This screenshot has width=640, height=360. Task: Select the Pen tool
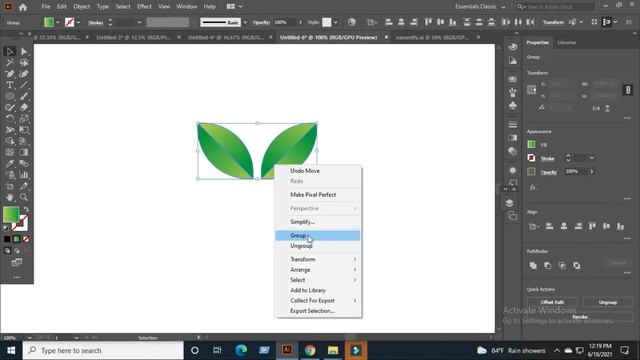pyautogui.click(x=10, y=74)
